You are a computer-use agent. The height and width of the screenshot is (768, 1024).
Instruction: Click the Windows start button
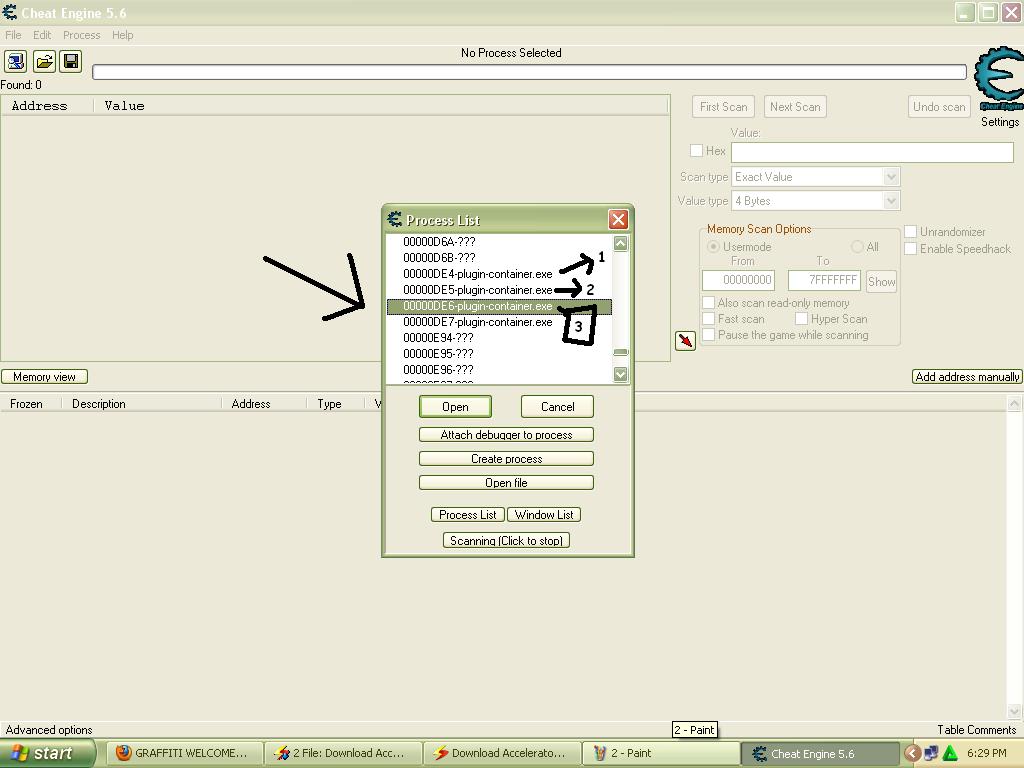click(46, 753)
